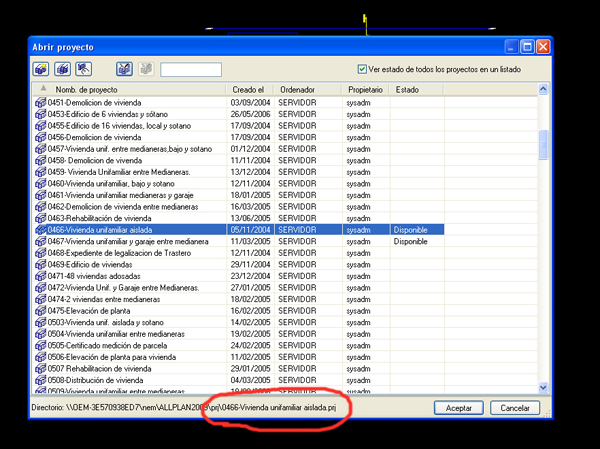
Task: Click date 03/09/2004 in Creado el column
Action: click(x=250, y=103)
